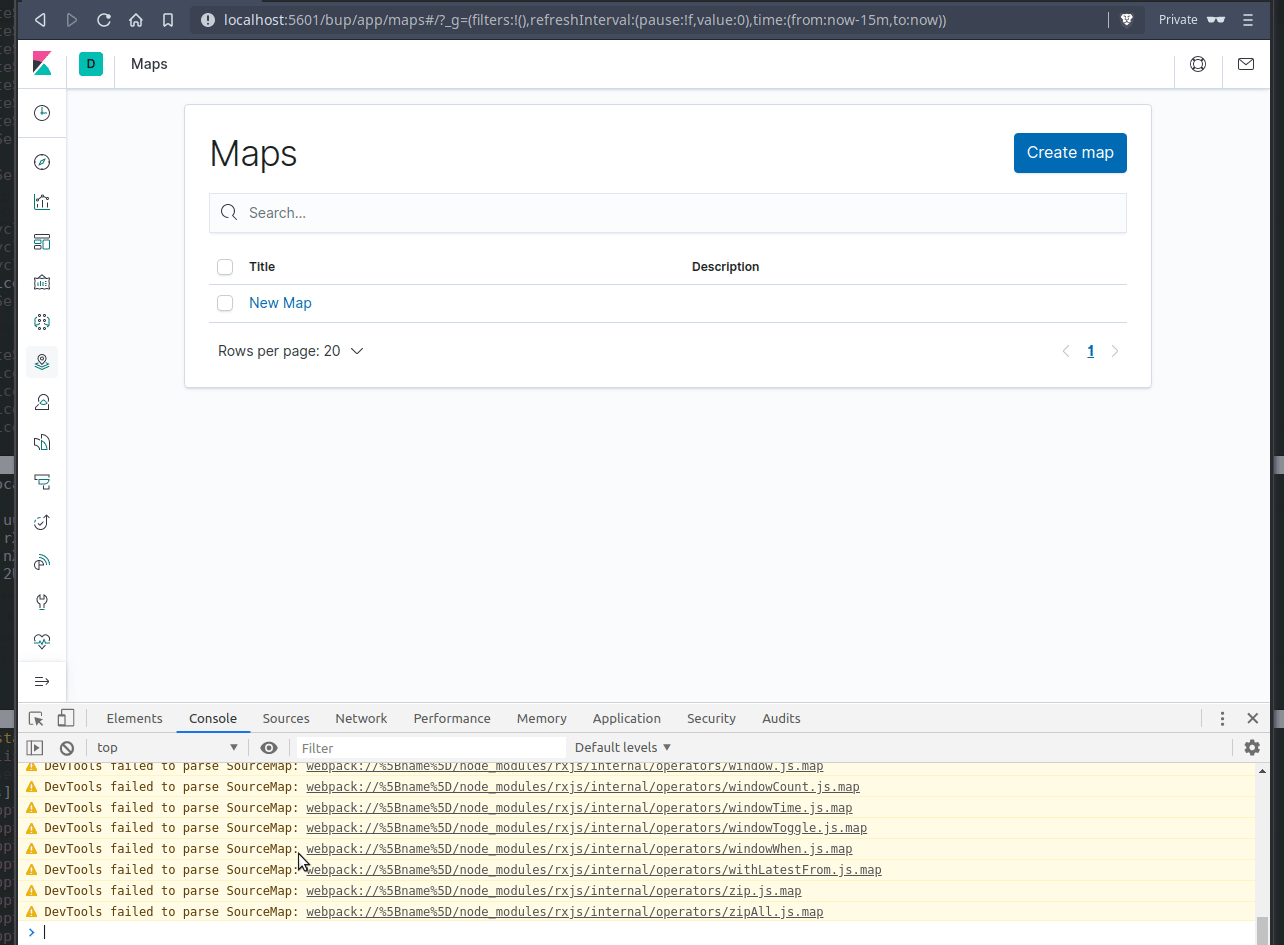1284x945 pixels.
Task: Switch to the Elements tab
Action: [x=134, y=718]
